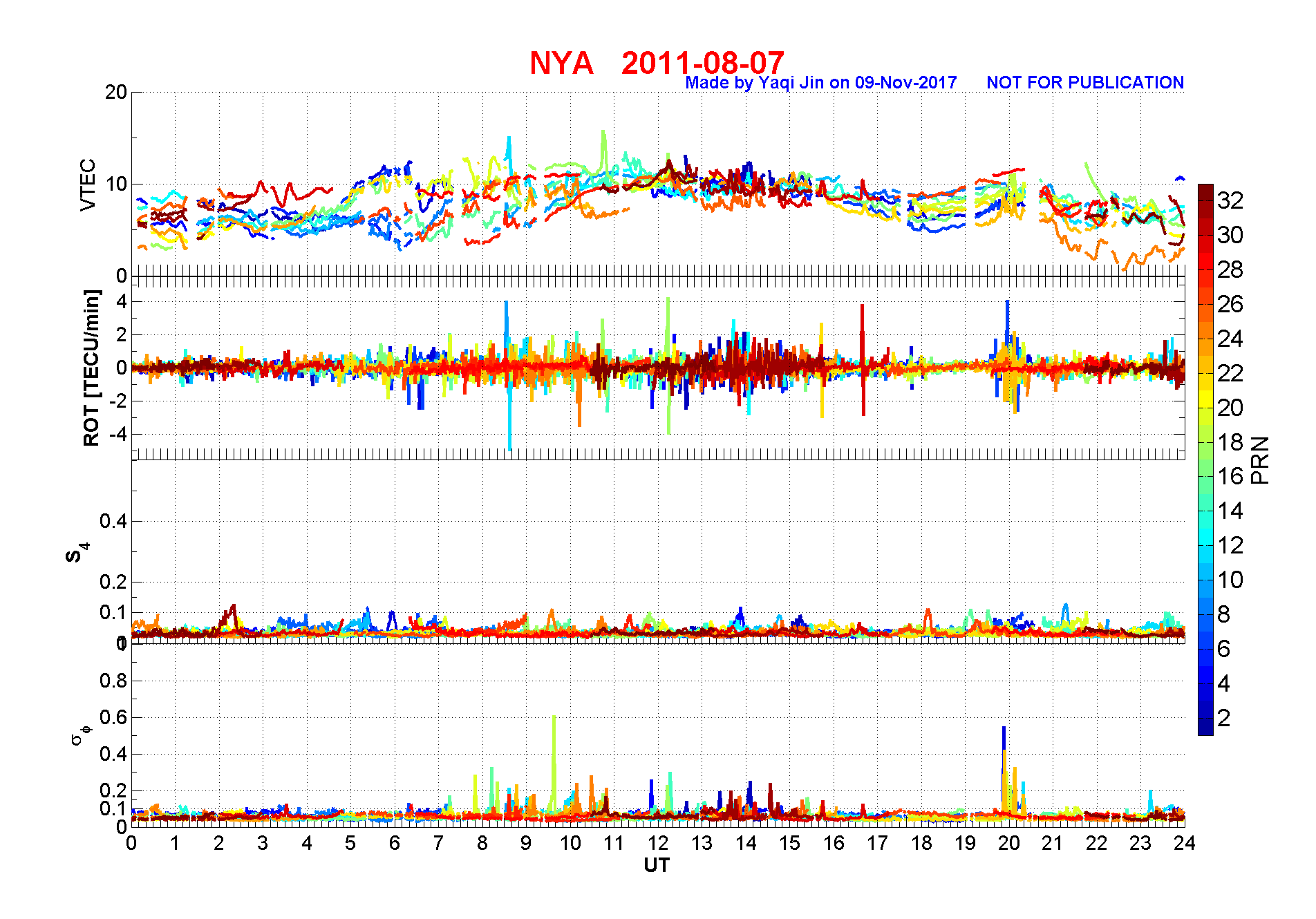
Task: Click the UT axis tick label "7"
Action: [438, 843]
